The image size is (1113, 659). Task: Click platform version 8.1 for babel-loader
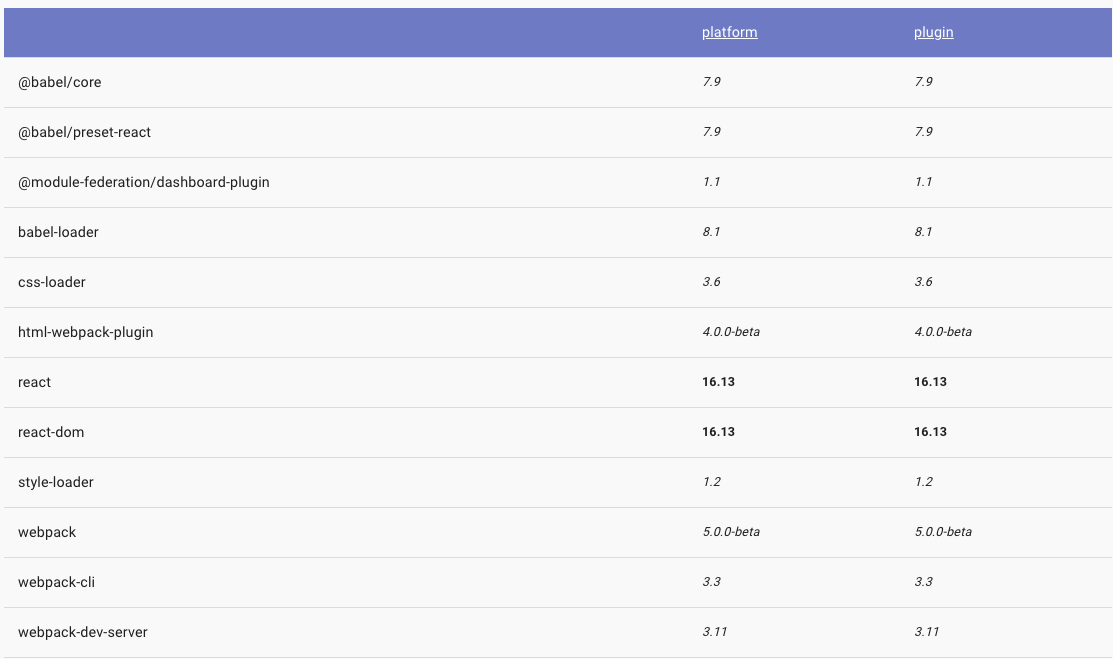click(711, 232)
